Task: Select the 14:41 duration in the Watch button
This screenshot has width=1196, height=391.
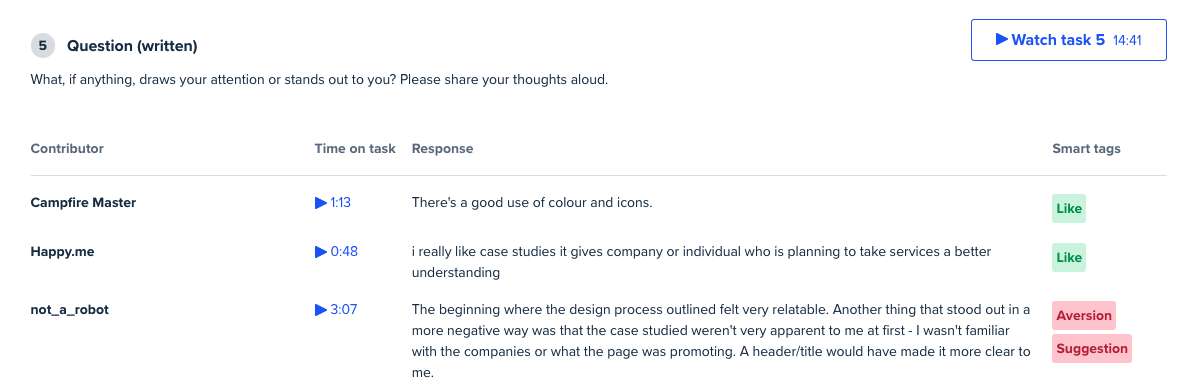Action: [x=1127, y=40]
